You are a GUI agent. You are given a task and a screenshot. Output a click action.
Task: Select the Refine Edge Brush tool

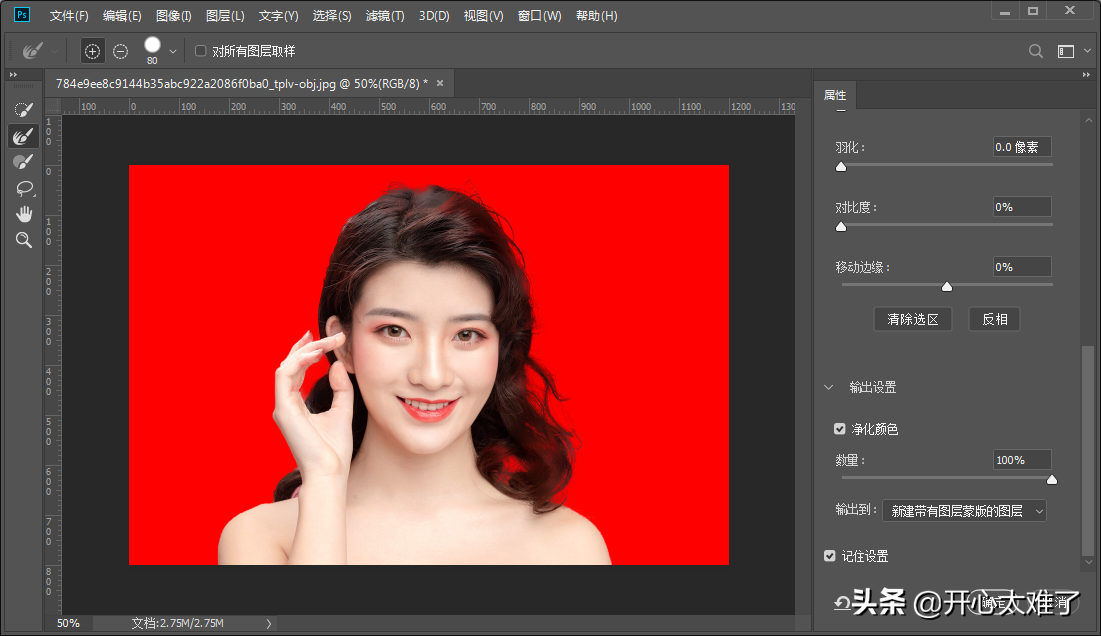24,136
